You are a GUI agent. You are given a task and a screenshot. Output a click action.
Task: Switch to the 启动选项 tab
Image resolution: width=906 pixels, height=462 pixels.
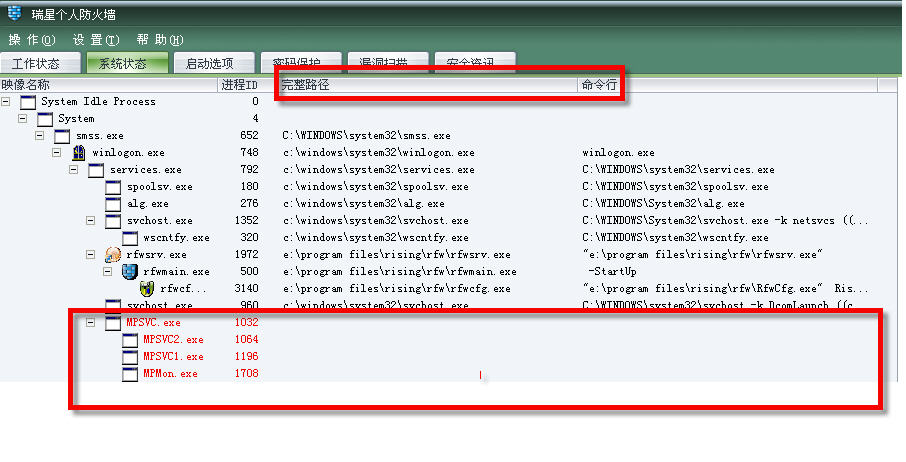[214, 62]
